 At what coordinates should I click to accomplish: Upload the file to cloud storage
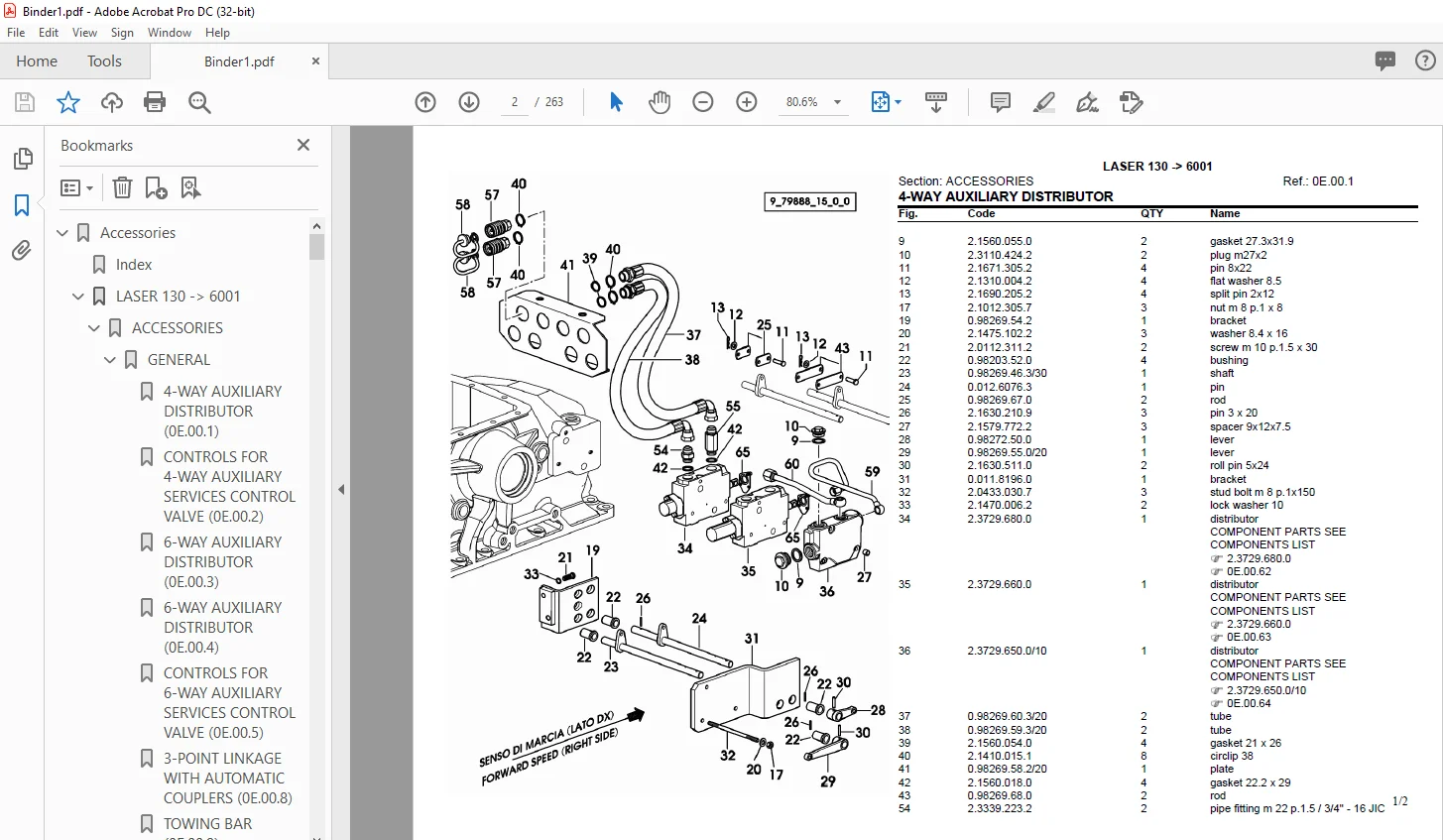[112, 102]
